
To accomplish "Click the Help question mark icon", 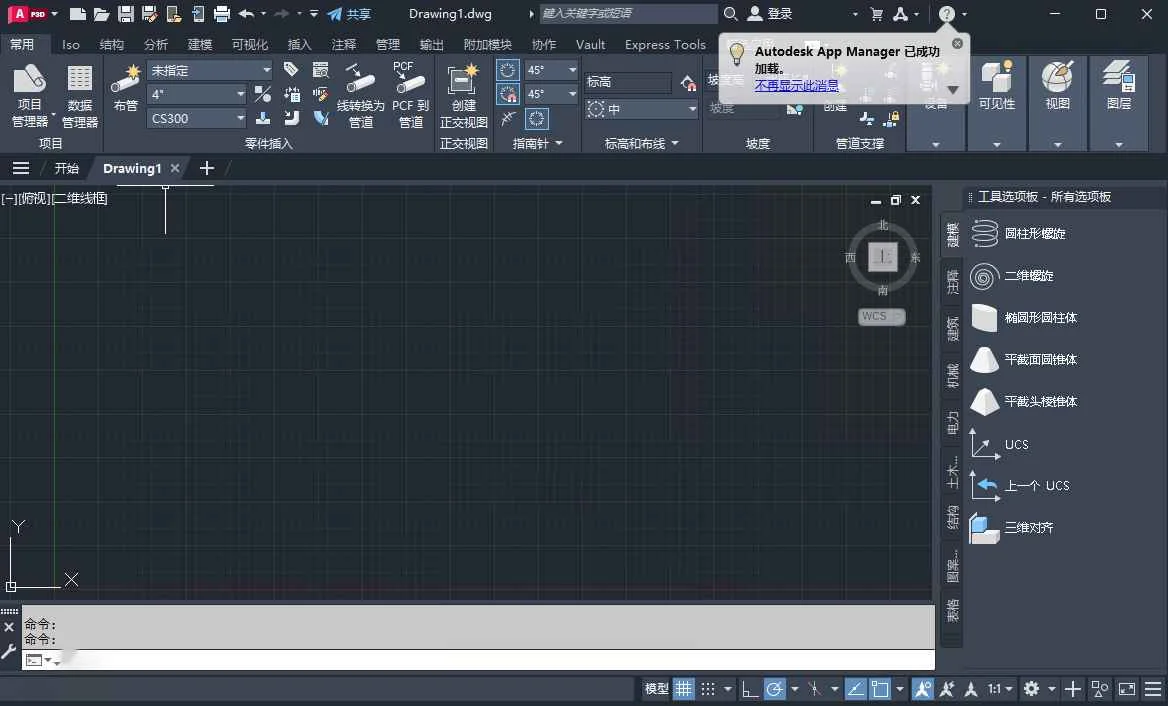I will (946, 13).
